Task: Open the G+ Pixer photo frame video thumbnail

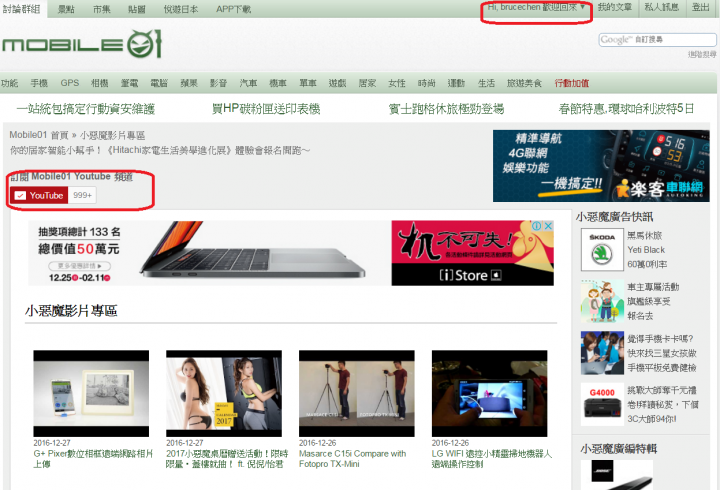Action: click(91, 394)
